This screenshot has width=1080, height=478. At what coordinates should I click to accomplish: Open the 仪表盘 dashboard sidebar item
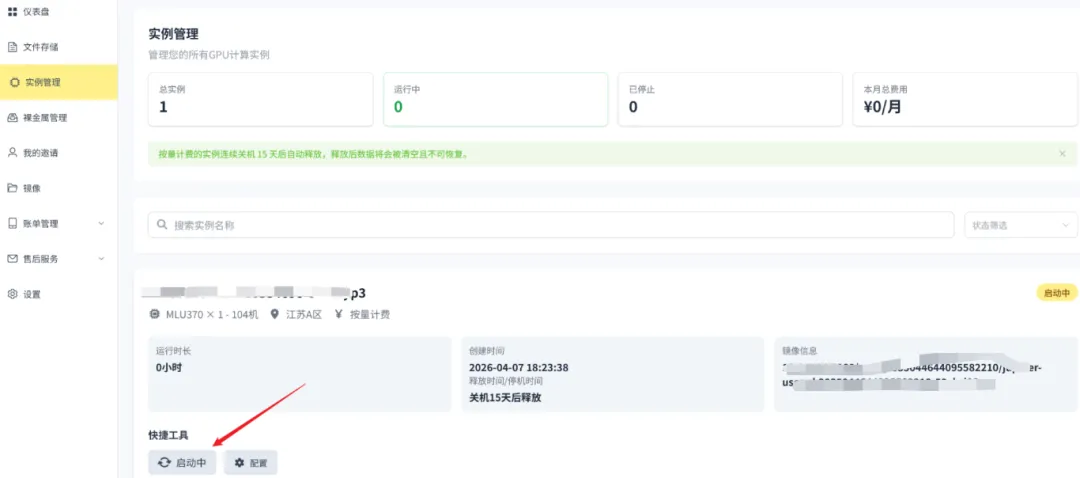tap(59, 12)
